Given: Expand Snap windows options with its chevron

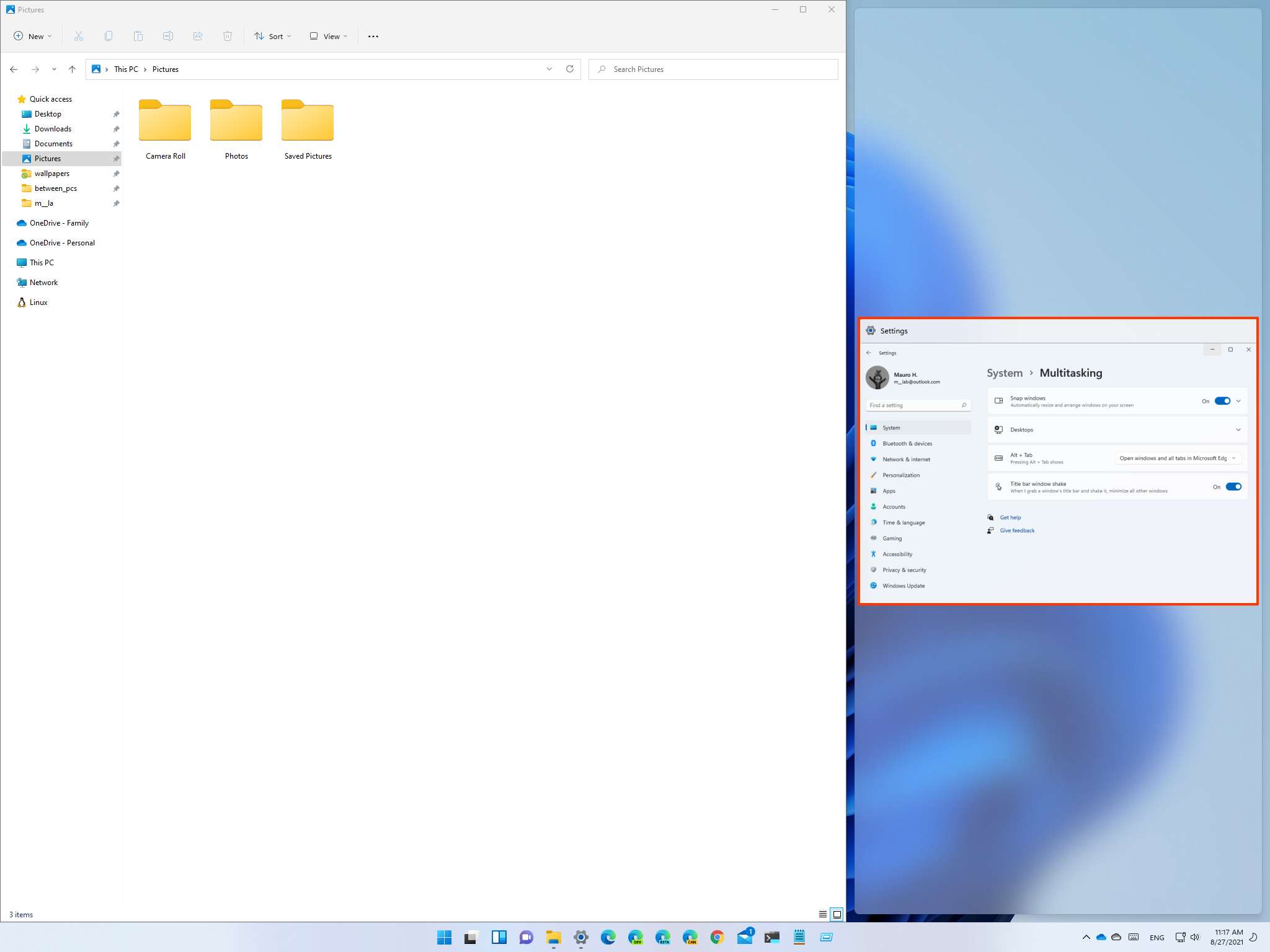Looking at the screenshot, I should [x=1238, y=401].
